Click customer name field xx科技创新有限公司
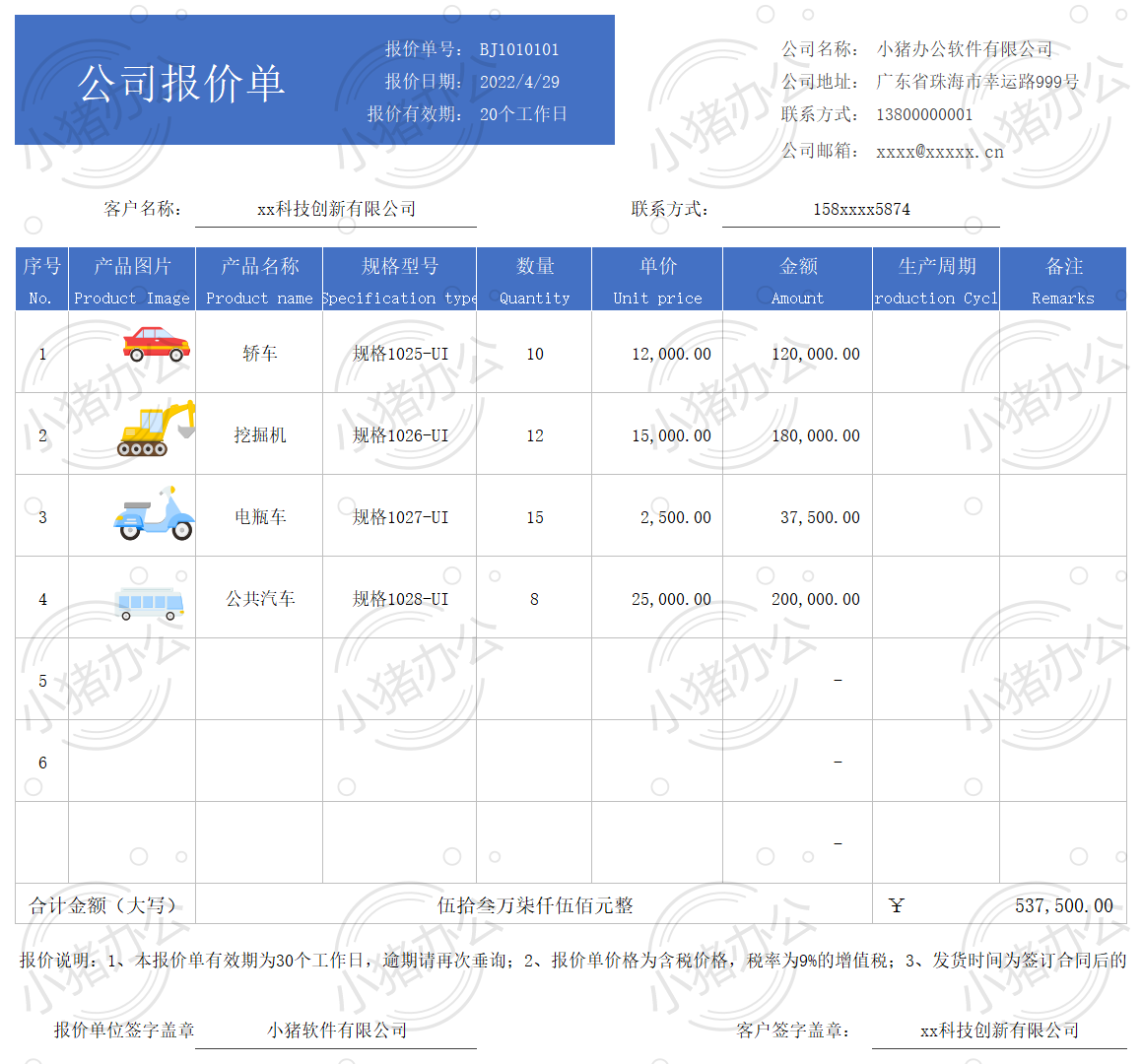1142x1064 pixels. (x=336, y=209)
